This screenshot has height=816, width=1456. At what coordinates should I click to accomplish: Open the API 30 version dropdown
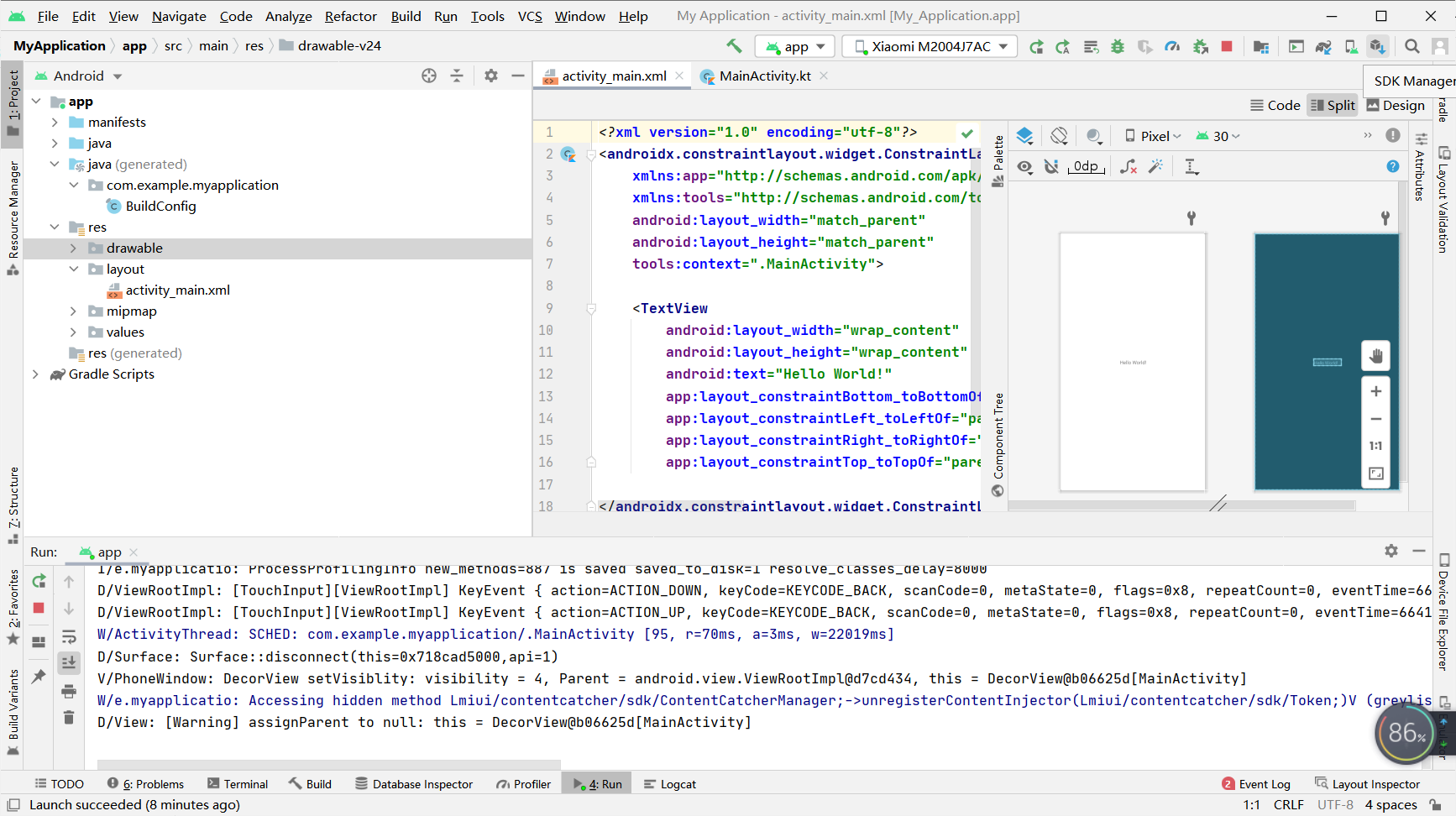pyautogui.click(x=1218, y=135)
